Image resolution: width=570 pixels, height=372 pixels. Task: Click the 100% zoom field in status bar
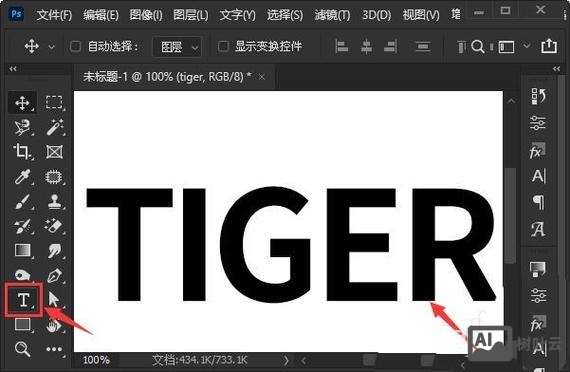point(96,360)
